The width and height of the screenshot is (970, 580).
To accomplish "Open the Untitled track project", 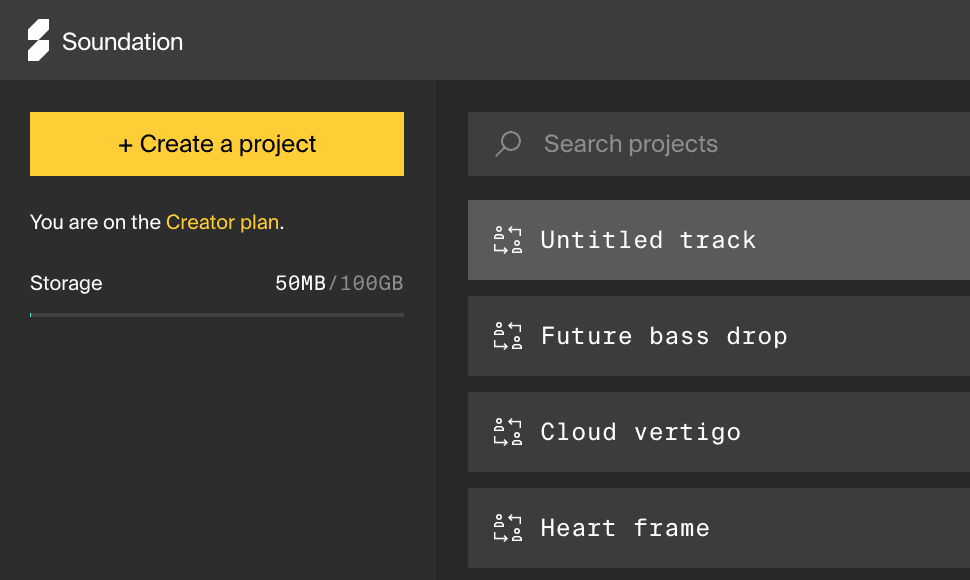I will pyautogui.click(x=648, y=240).
